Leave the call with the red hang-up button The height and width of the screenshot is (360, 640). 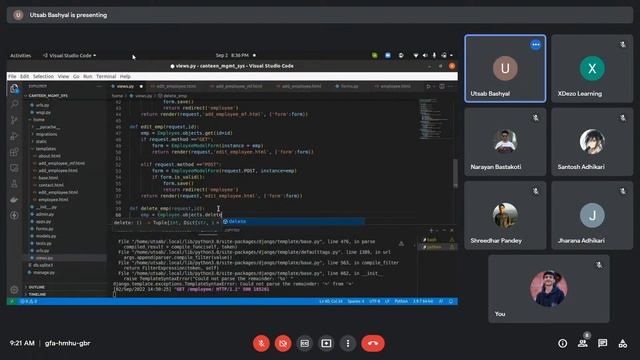(373, 343)
